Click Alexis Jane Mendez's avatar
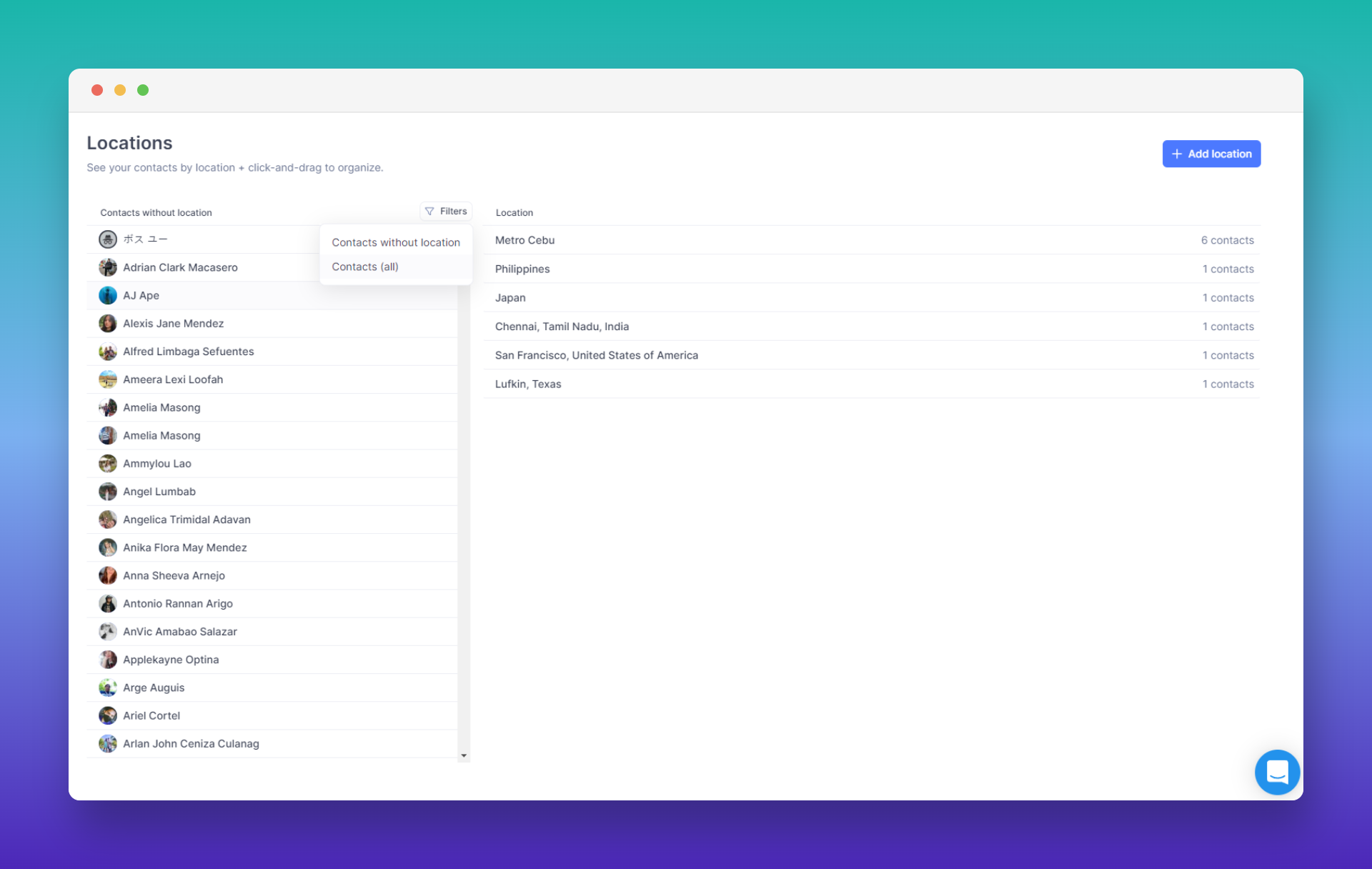This screenshot has height=869, width=1372. [x=108, y=323]
